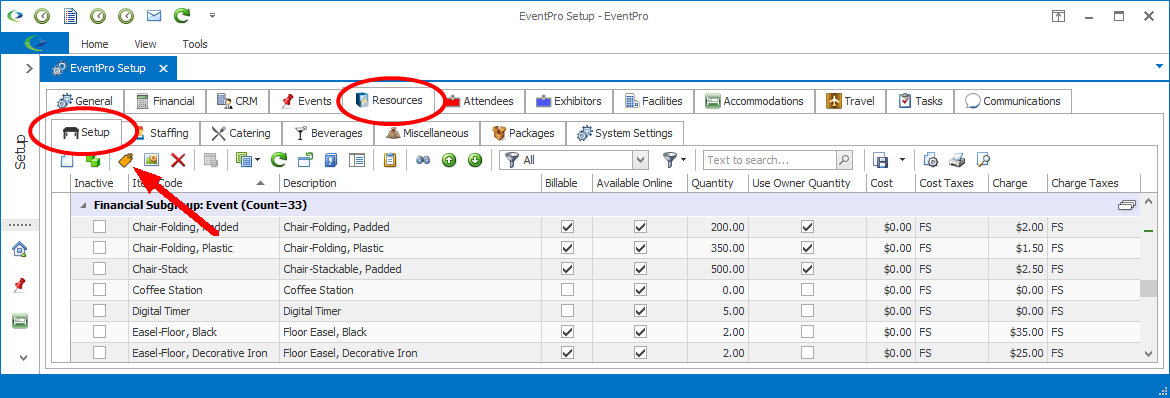Click the green refresh icon in title bar

point(181,15)
